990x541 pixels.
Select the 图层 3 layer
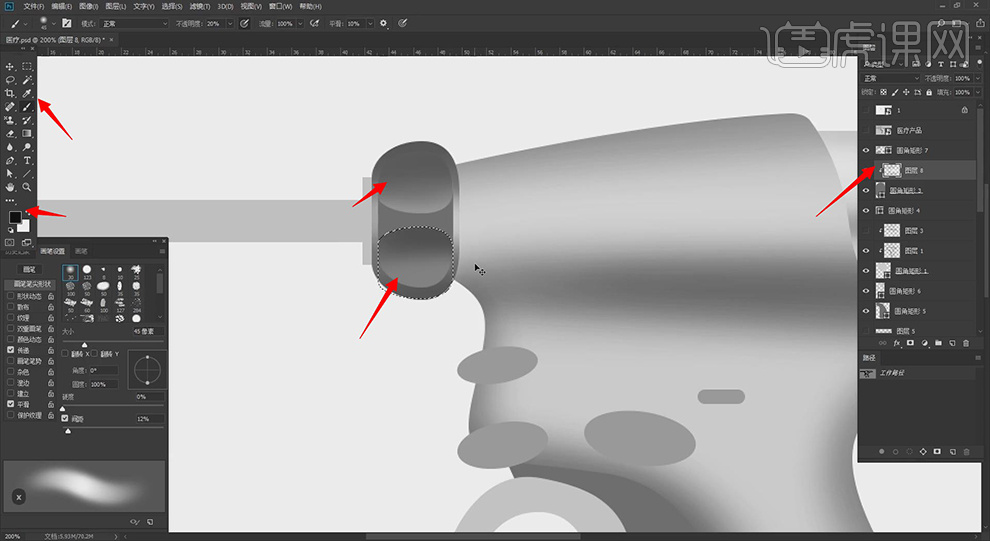coord(919,230)
